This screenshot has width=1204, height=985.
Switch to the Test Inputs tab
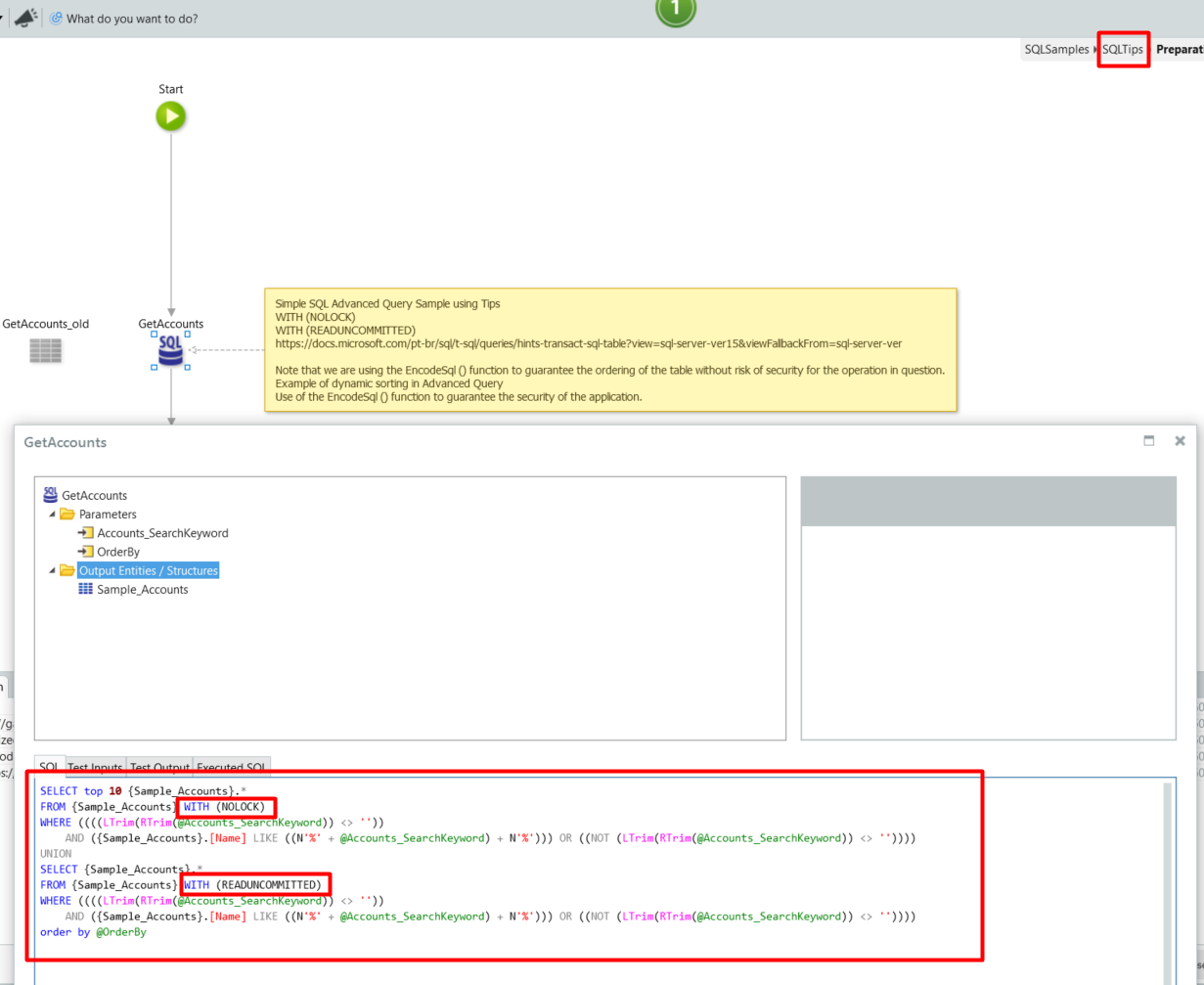click(x=96, y=767)
